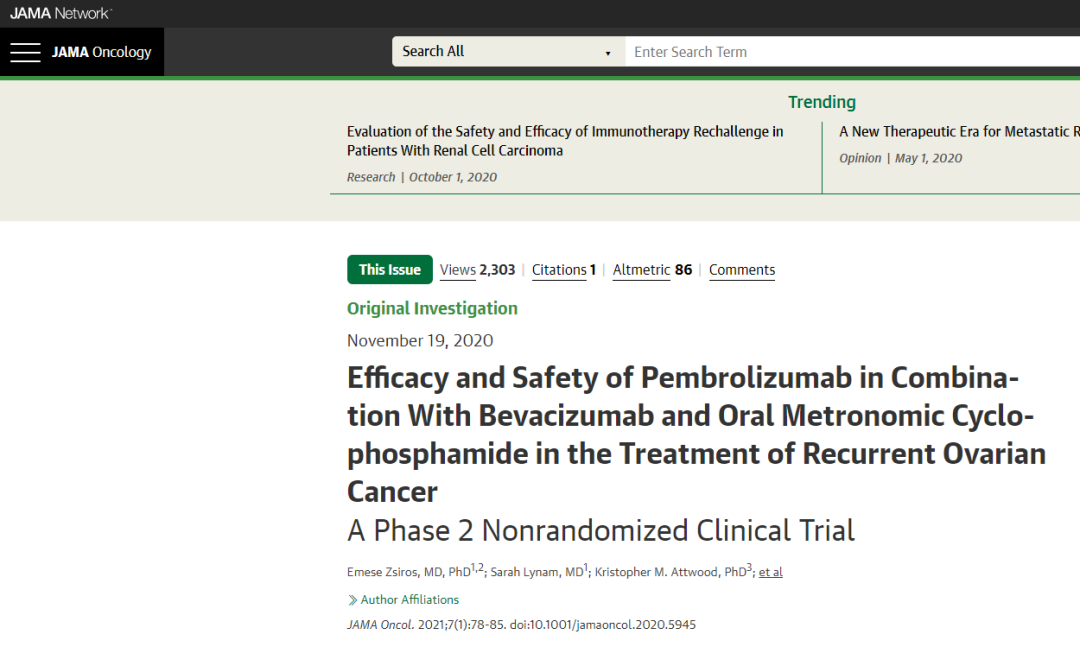Expand the Author Affiliations section

[409, 600]
